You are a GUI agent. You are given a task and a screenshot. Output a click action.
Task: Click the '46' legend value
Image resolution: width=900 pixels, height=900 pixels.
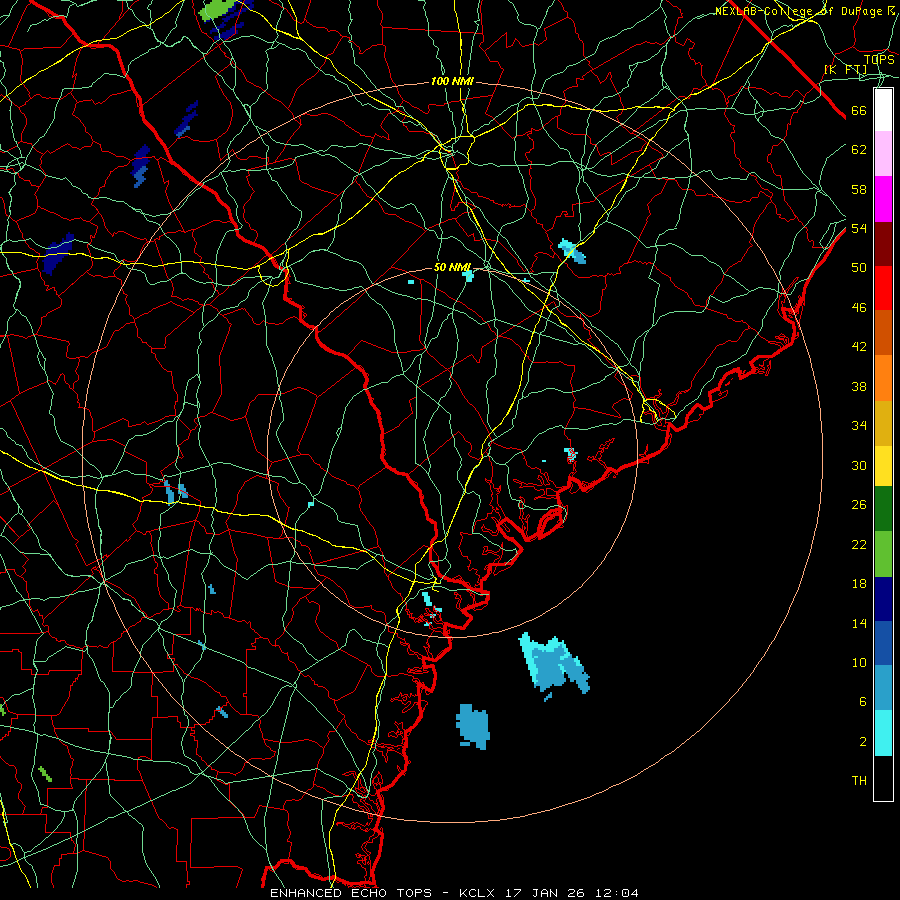pyautogui.click(x=859, y=307)
